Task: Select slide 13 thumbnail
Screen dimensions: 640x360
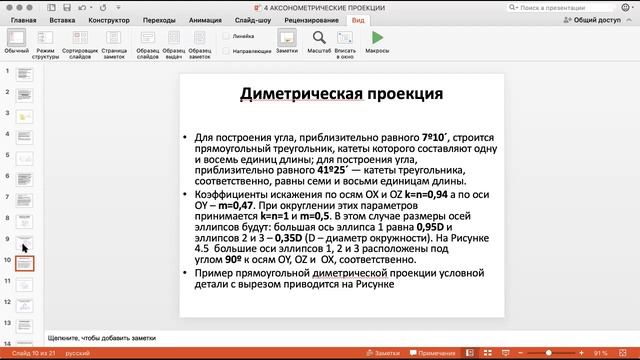Action: (24, 326)
